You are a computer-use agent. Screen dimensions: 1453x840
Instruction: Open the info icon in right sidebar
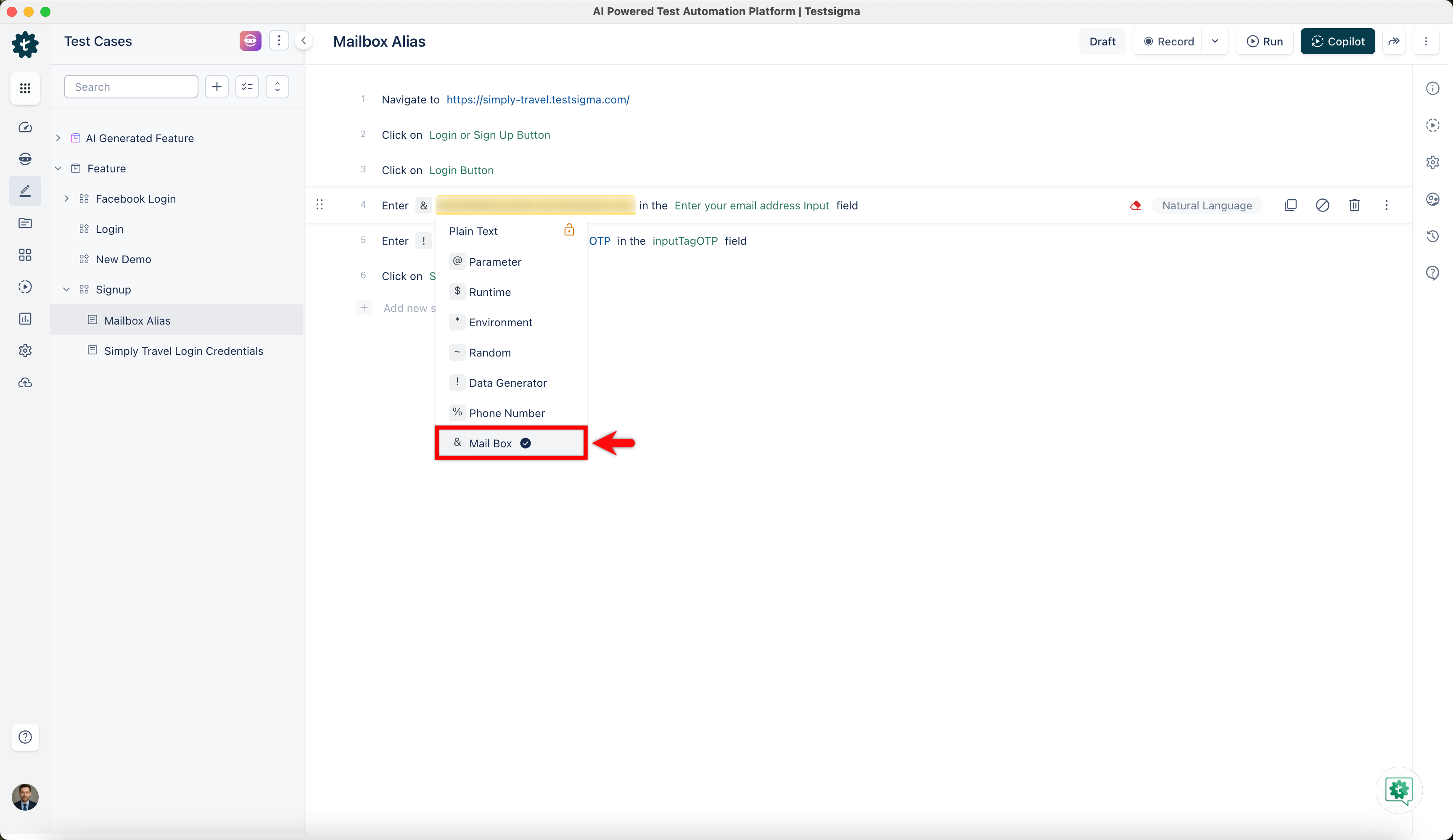[x=1432, y=88]
